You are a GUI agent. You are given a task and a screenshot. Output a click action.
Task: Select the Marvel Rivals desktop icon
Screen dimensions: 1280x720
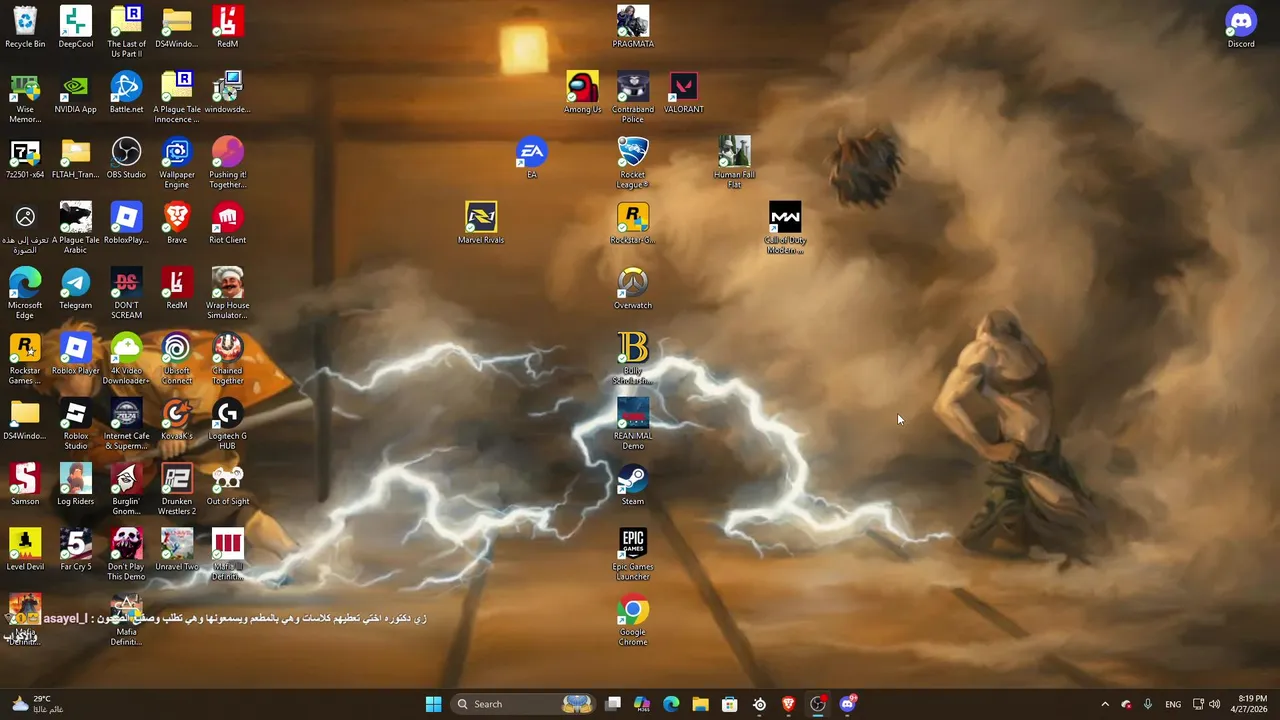point(481,223)
